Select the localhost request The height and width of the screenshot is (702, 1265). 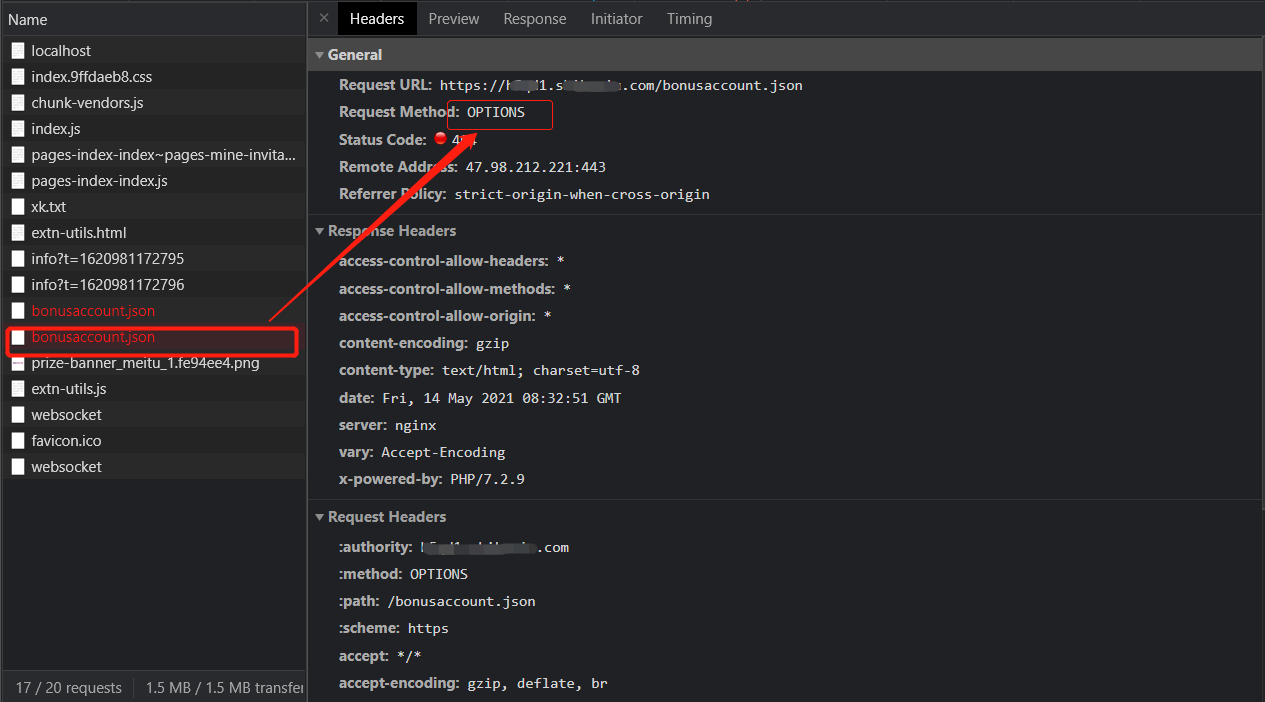[153, 51]
